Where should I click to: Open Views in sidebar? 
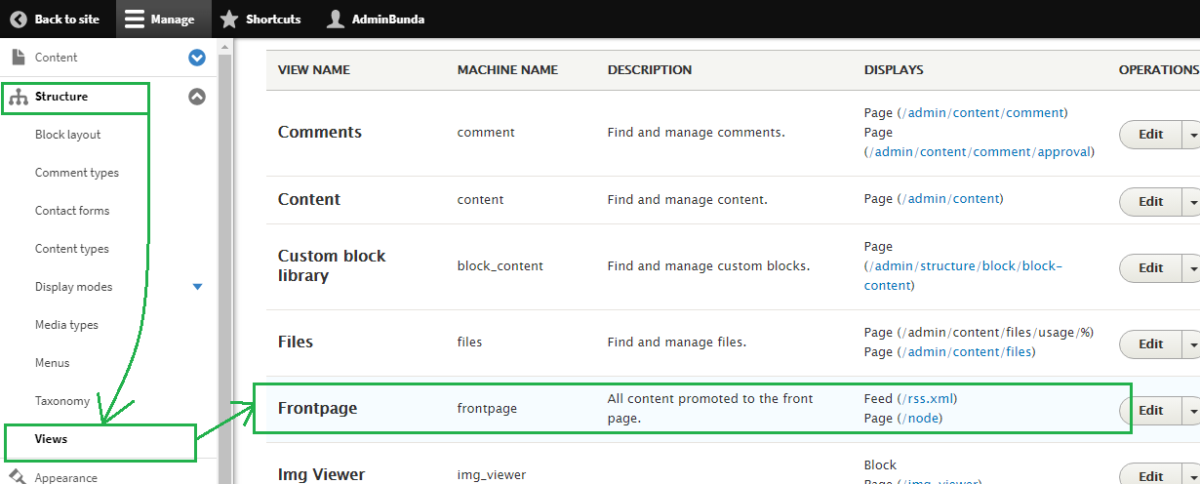[51, 439]
